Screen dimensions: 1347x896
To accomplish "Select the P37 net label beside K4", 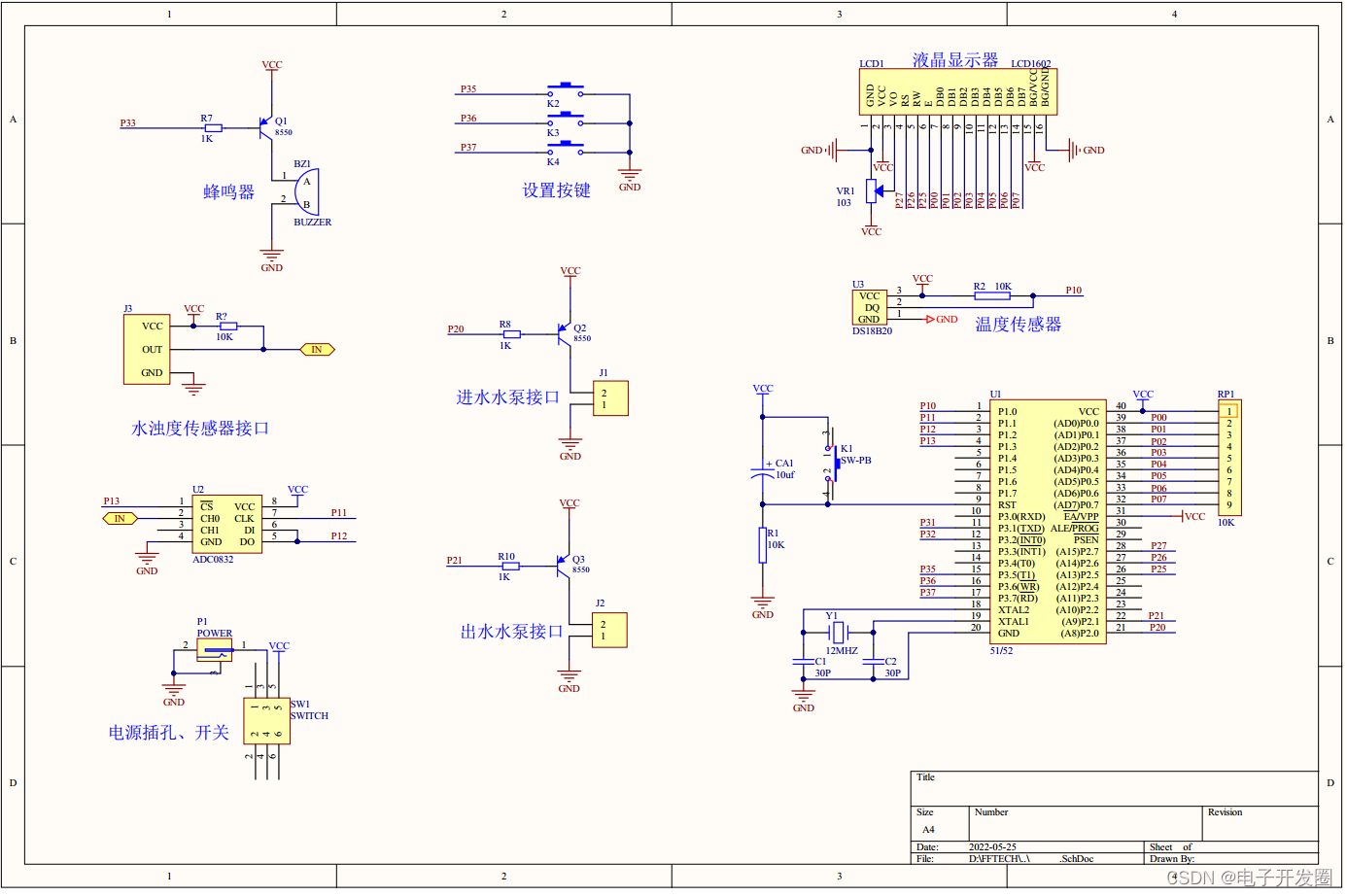I will coord(468,147).
